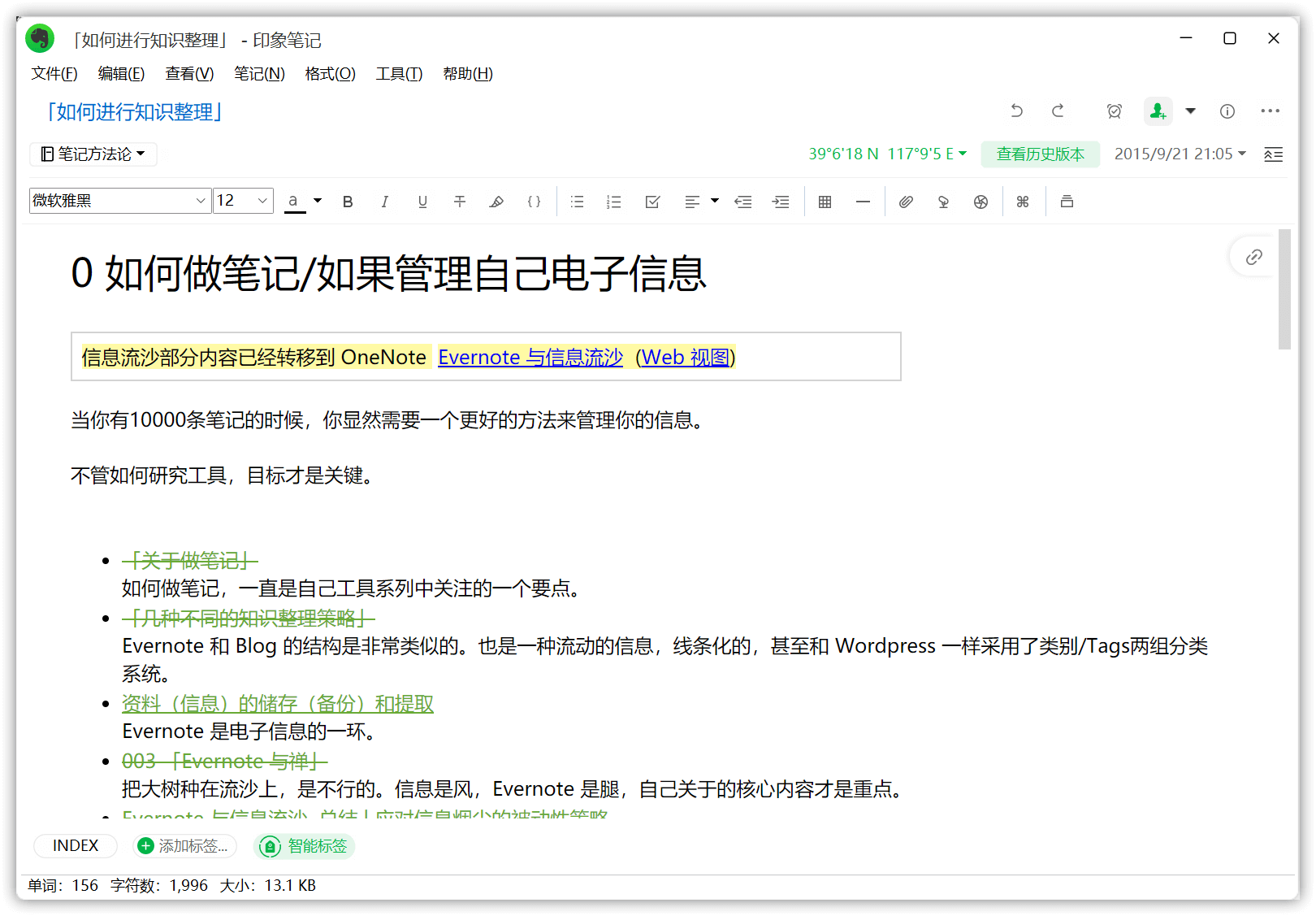The image size is (1316, 916).
Task: Click the heading 0 如何做笔记/如果管理自己电子信息
Action: 388,273
